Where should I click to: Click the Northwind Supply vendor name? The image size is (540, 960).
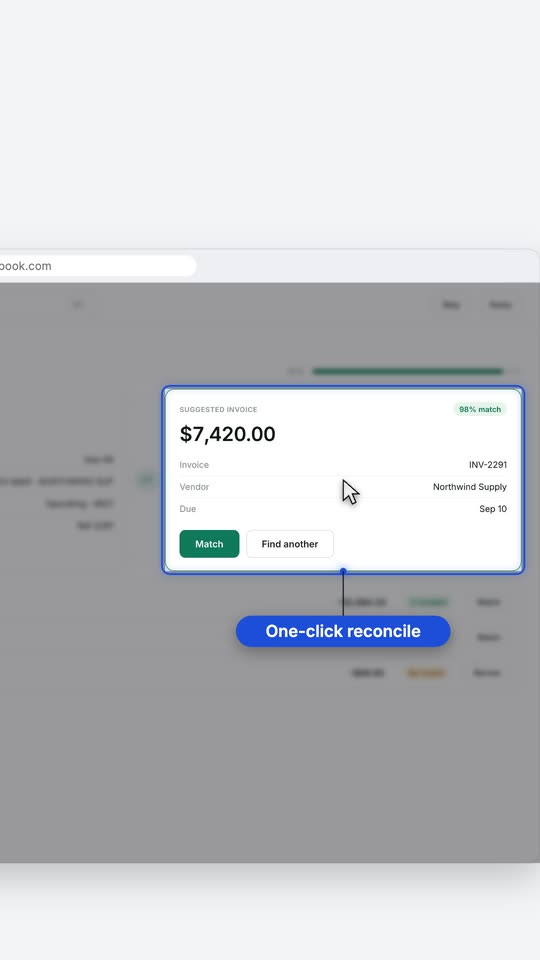pos(470,487)
